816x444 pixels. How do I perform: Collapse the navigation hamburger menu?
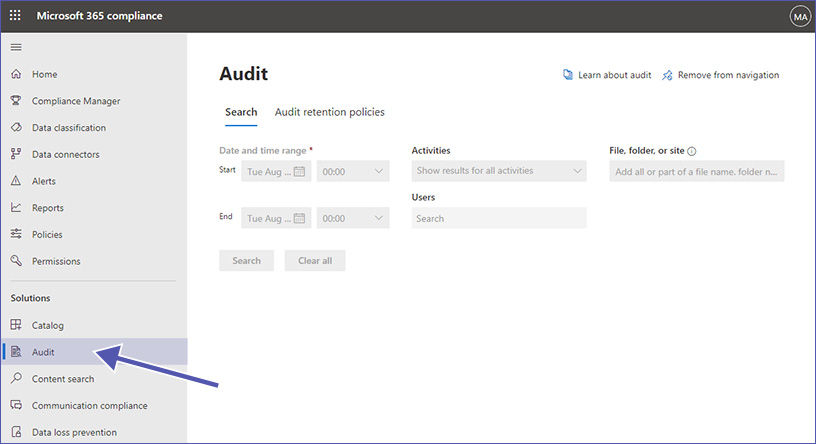pos(16,47)
